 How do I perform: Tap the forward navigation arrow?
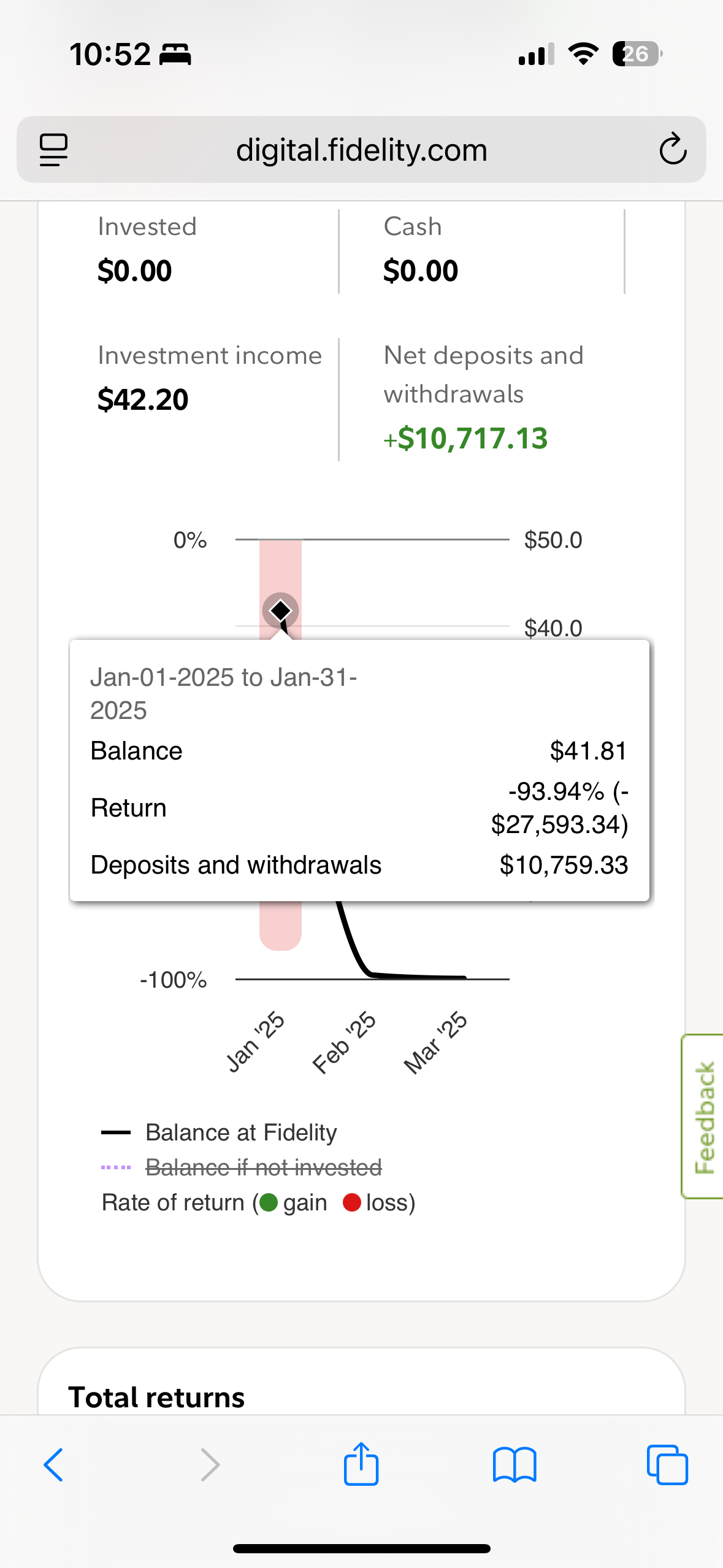[210, 1465]
